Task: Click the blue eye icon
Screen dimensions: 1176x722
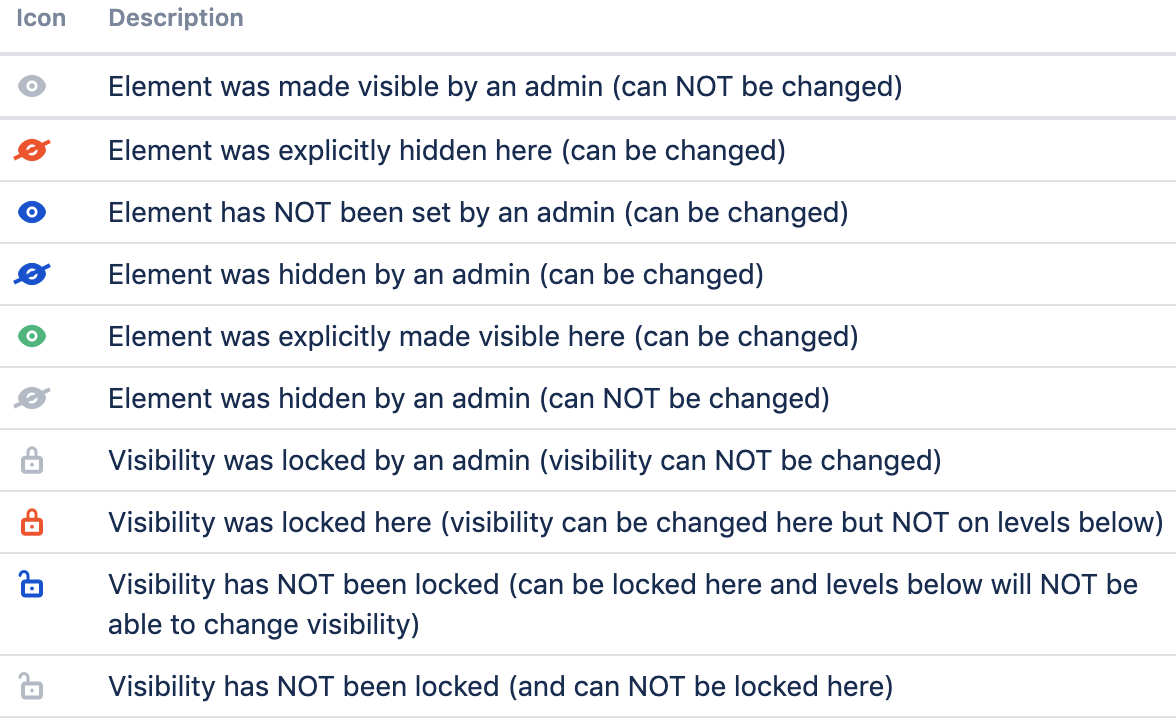Action: 32,213
